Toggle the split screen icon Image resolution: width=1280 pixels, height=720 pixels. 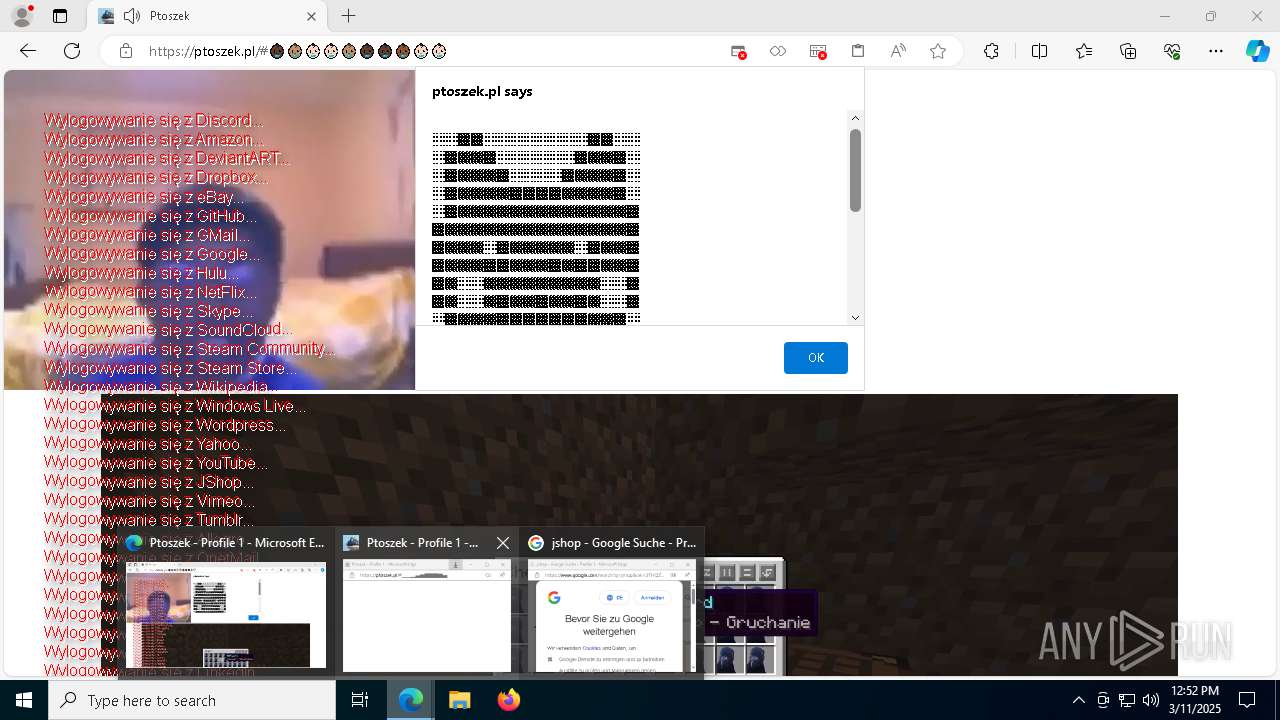pos(1039,51)
